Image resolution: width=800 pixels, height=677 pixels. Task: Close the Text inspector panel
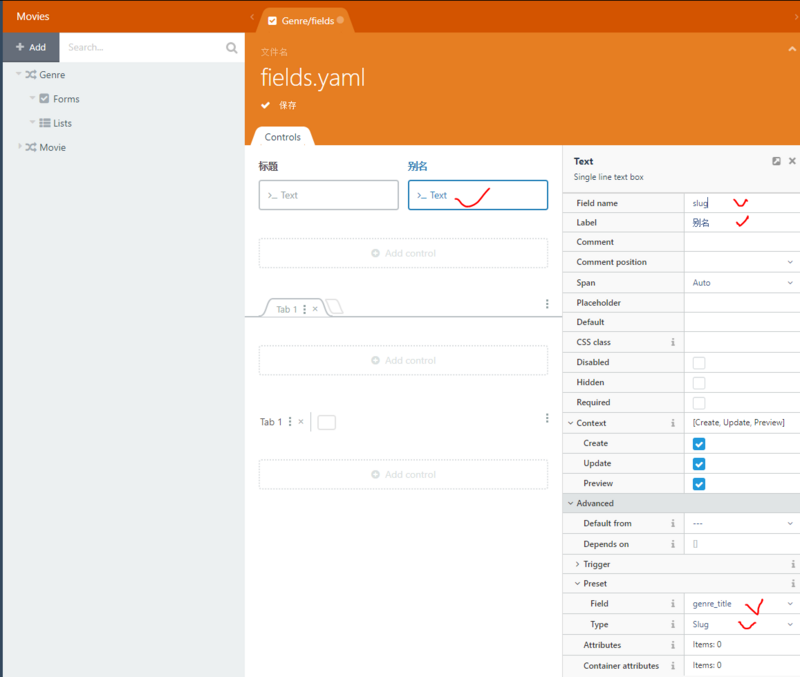coord(792,161)
